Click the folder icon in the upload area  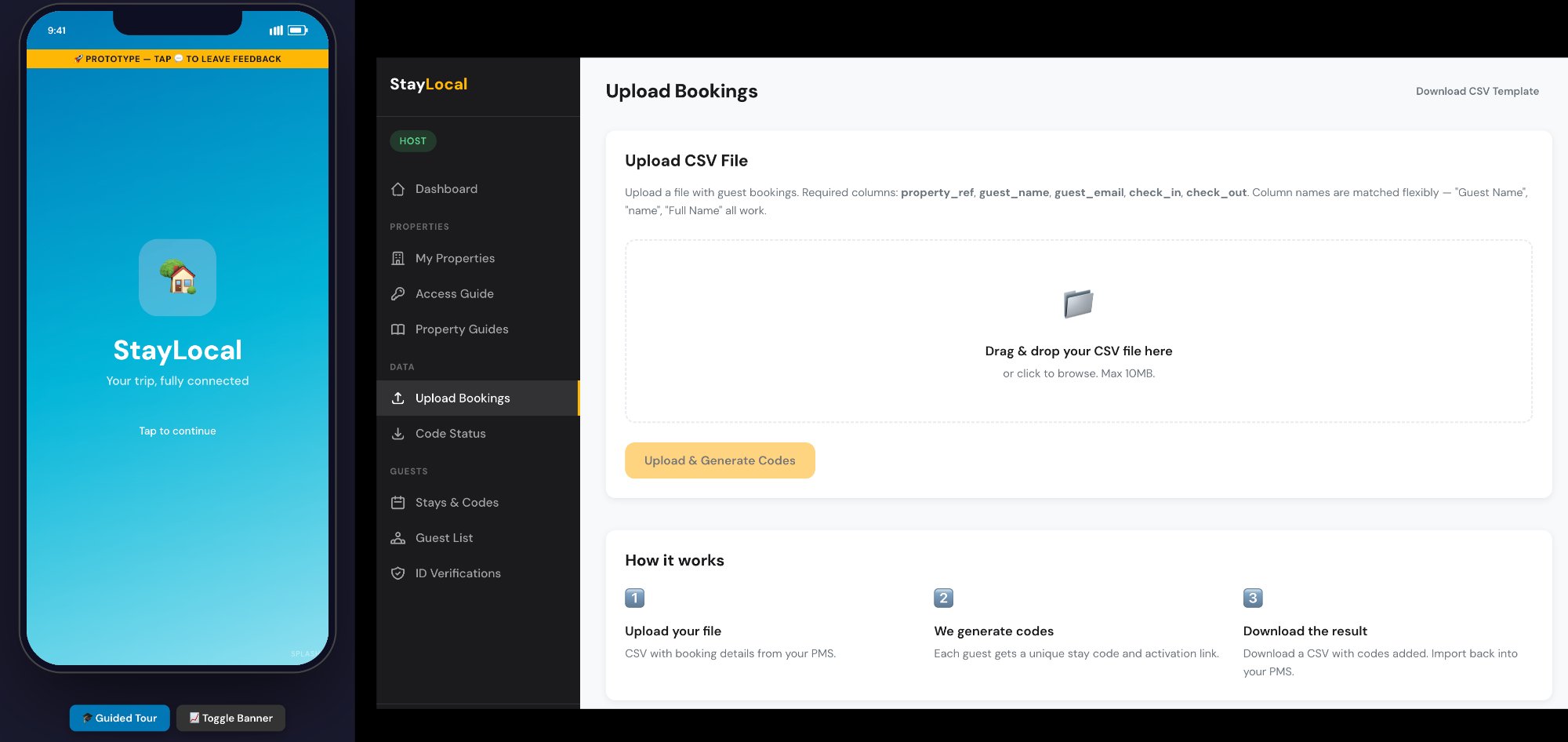(1079, 304)
